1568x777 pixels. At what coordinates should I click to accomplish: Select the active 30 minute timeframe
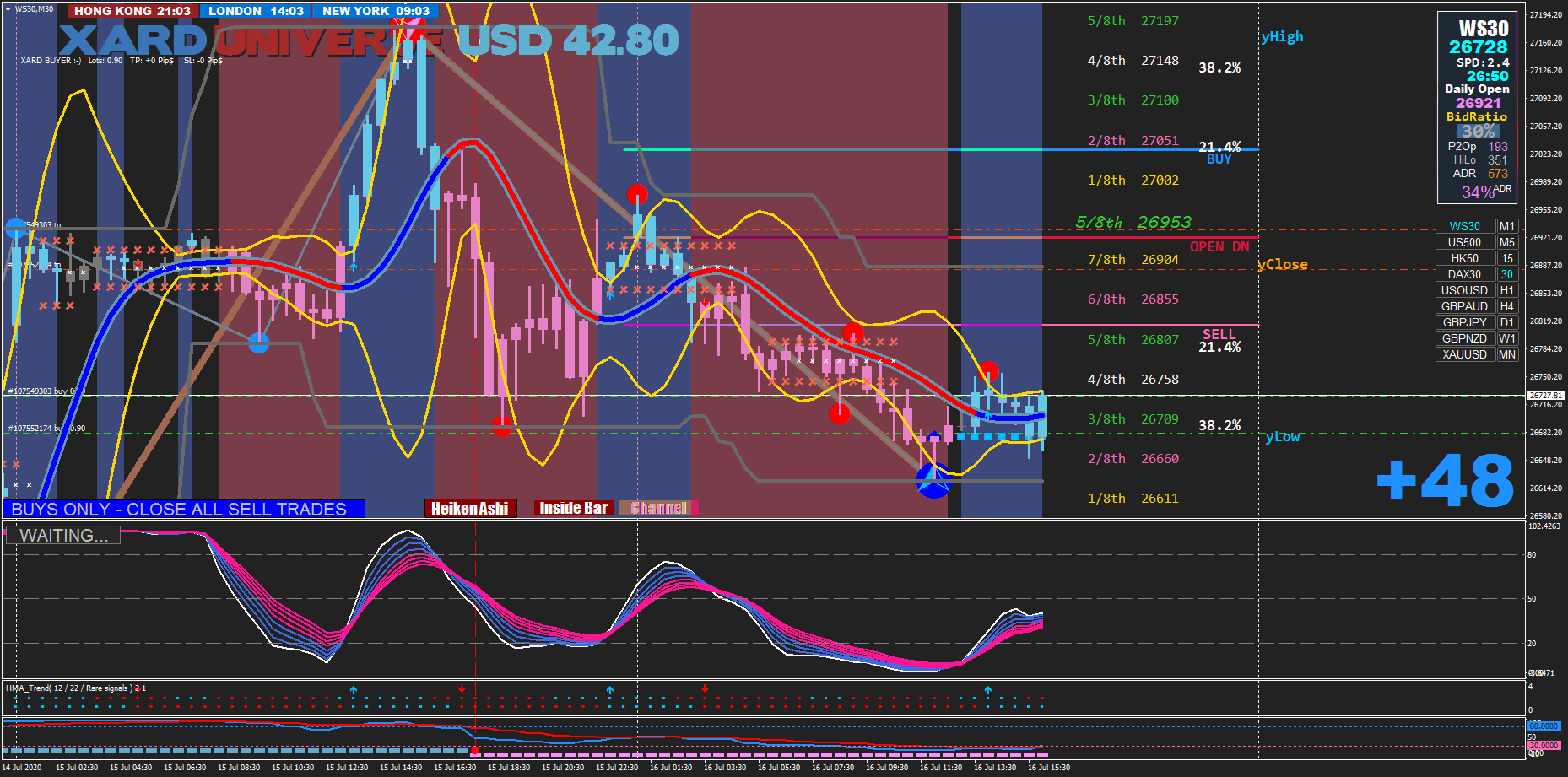coord(1507,274)
